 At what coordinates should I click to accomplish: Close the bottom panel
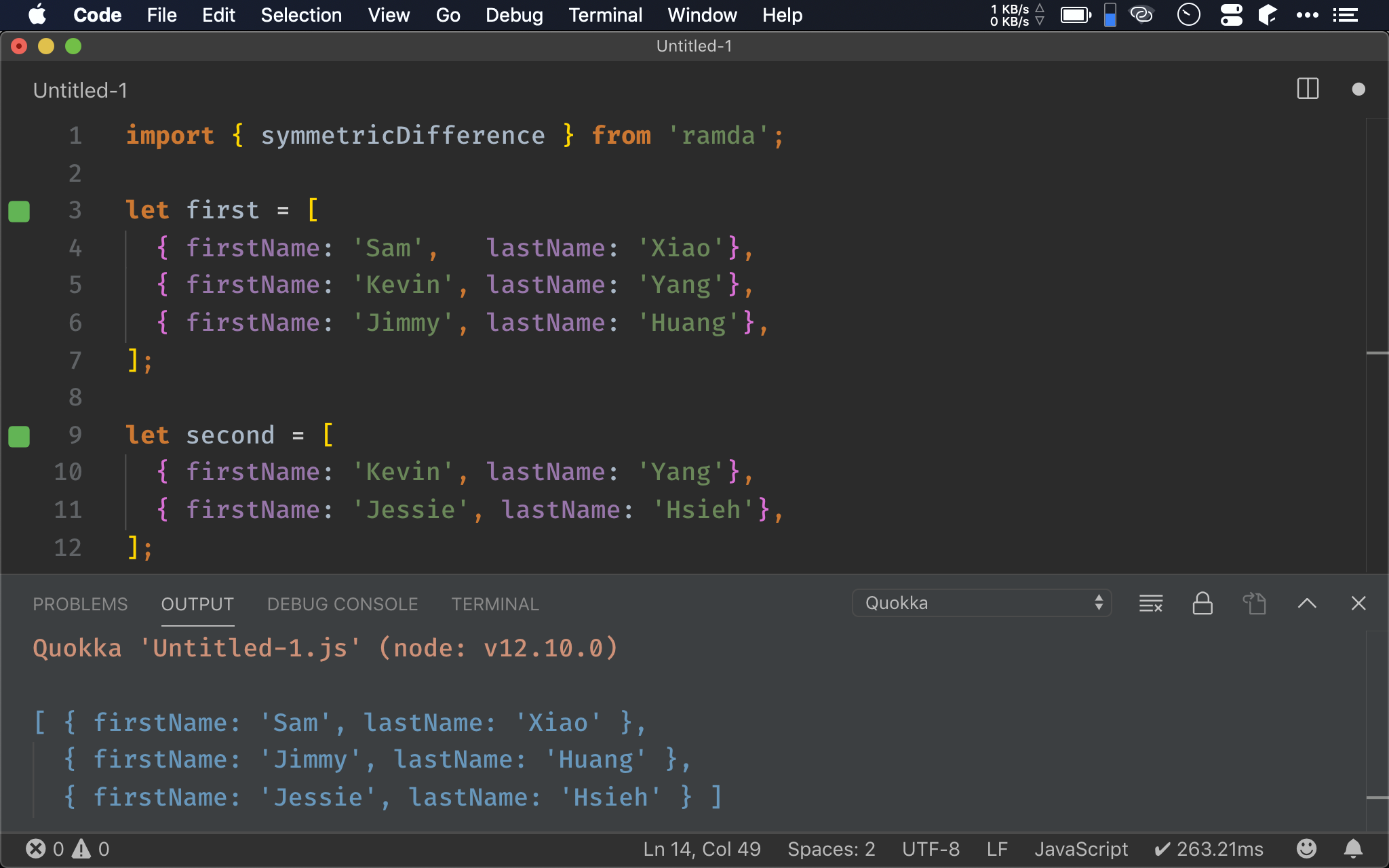tap(1358, 603)
